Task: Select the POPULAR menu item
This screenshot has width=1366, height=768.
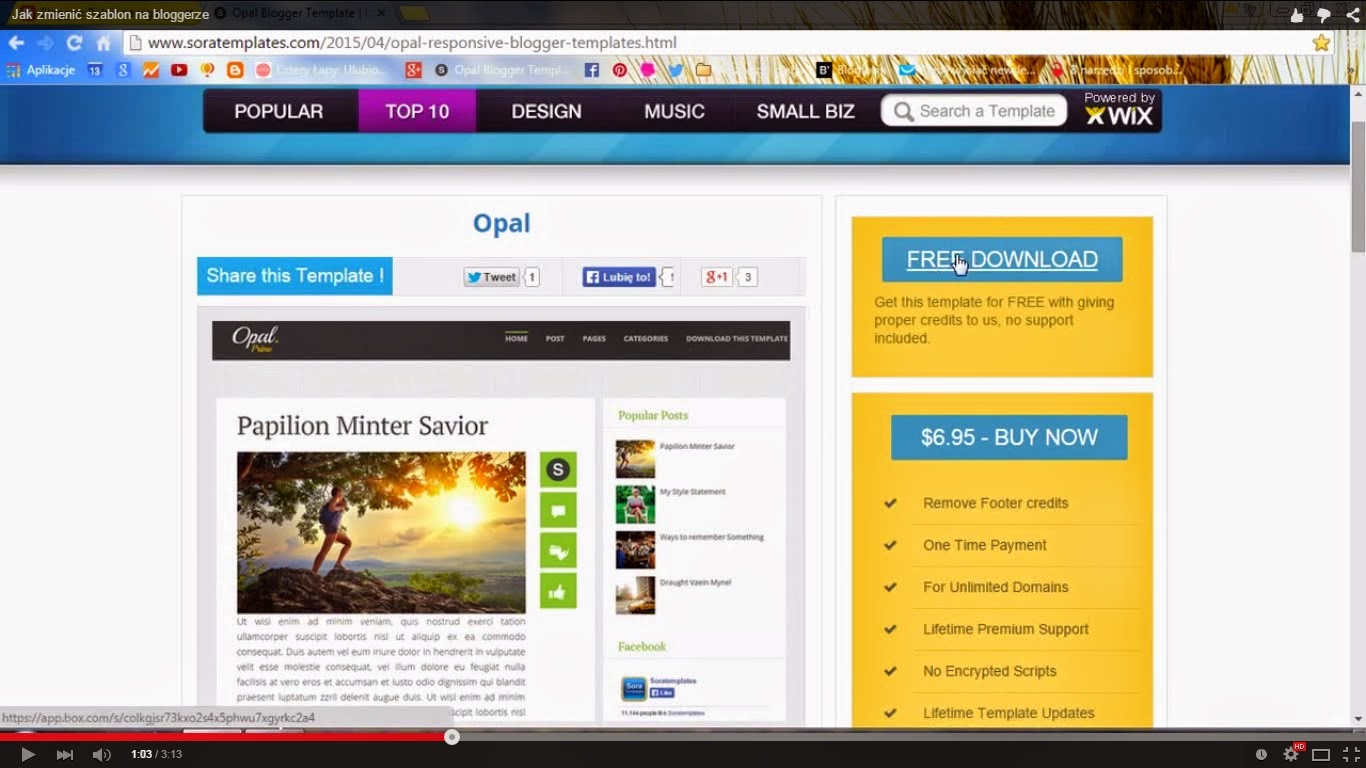Action: coord(278,111)
